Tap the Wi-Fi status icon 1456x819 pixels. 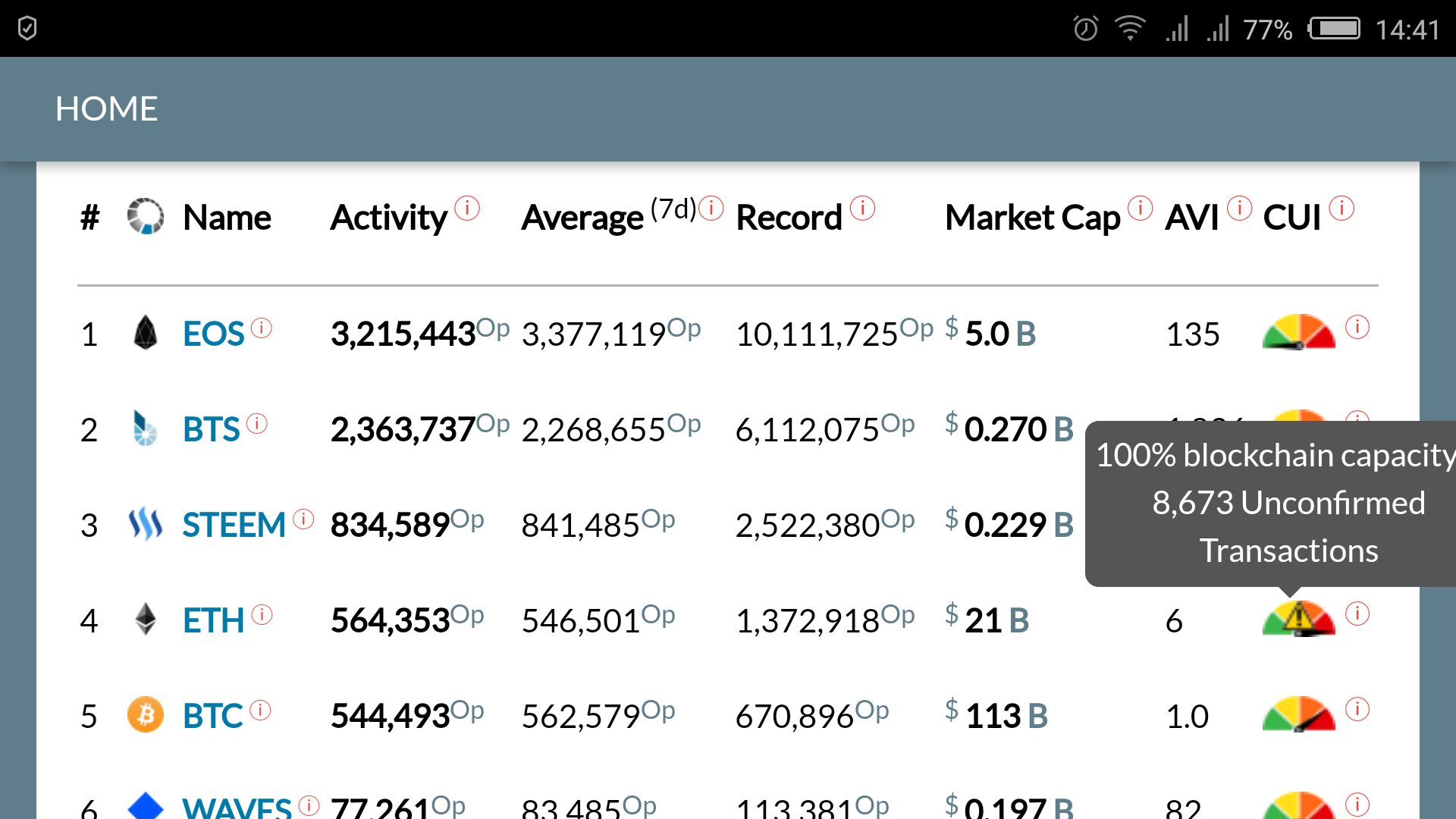coord(1130,29)
